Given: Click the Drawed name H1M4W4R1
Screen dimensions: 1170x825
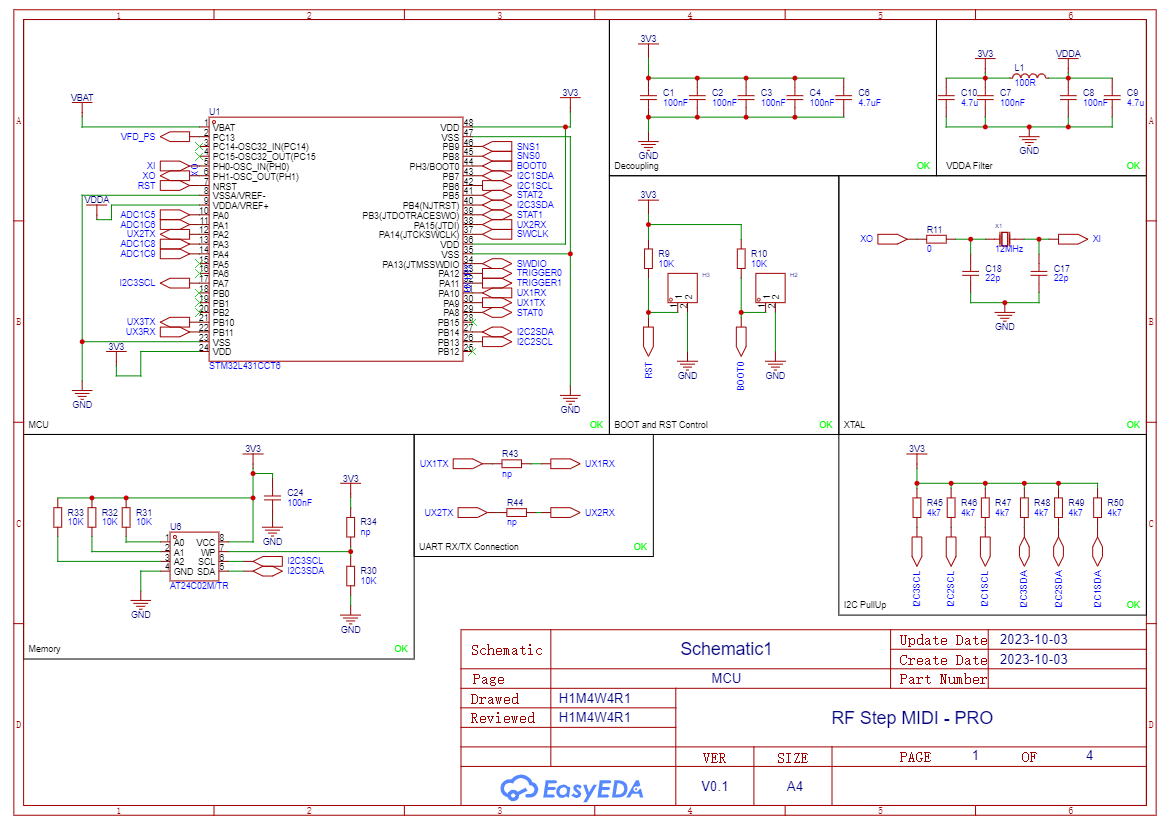Looking at the screenshot, I should pos(595,698).
